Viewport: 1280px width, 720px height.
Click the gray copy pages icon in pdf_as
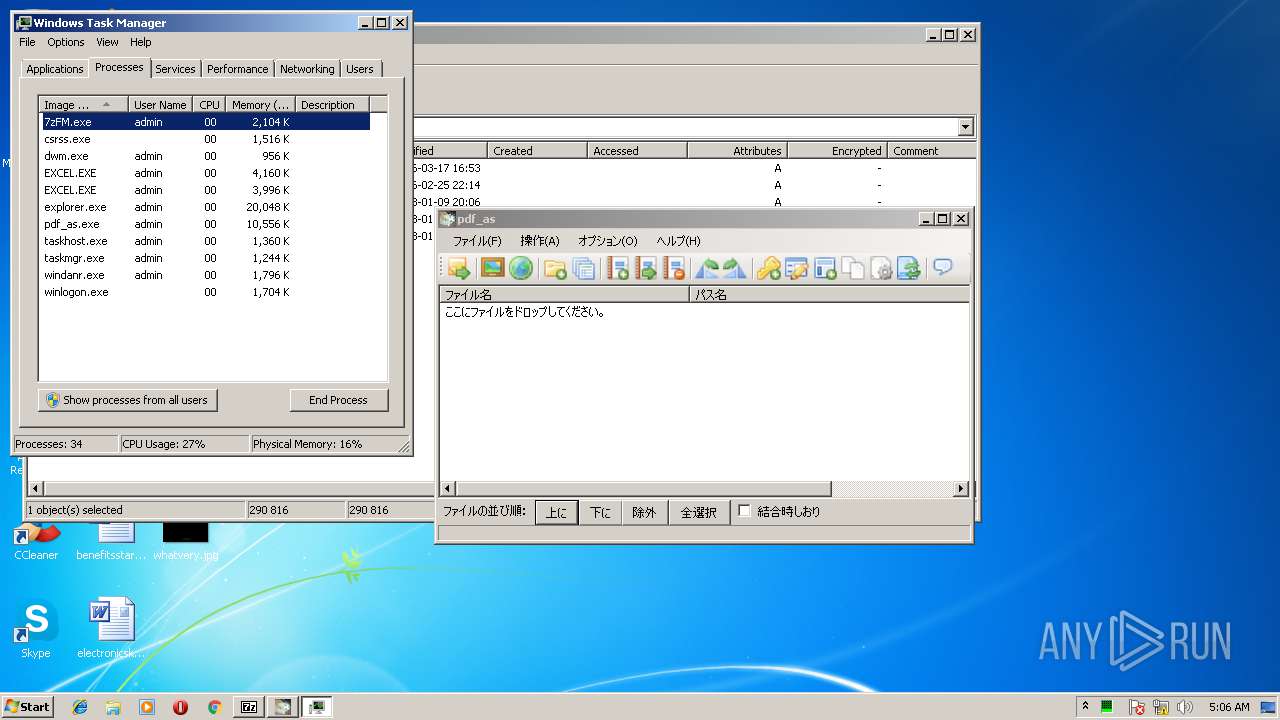[x=853, y=268]
